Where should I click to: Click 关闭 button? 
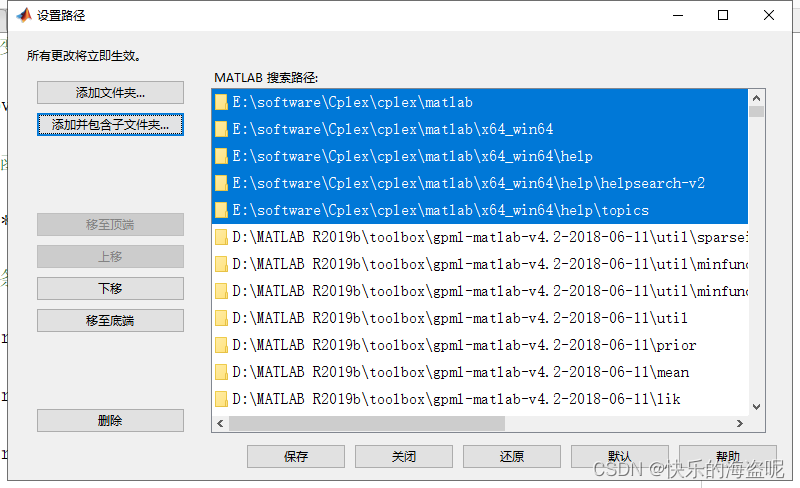pos(404,456)
